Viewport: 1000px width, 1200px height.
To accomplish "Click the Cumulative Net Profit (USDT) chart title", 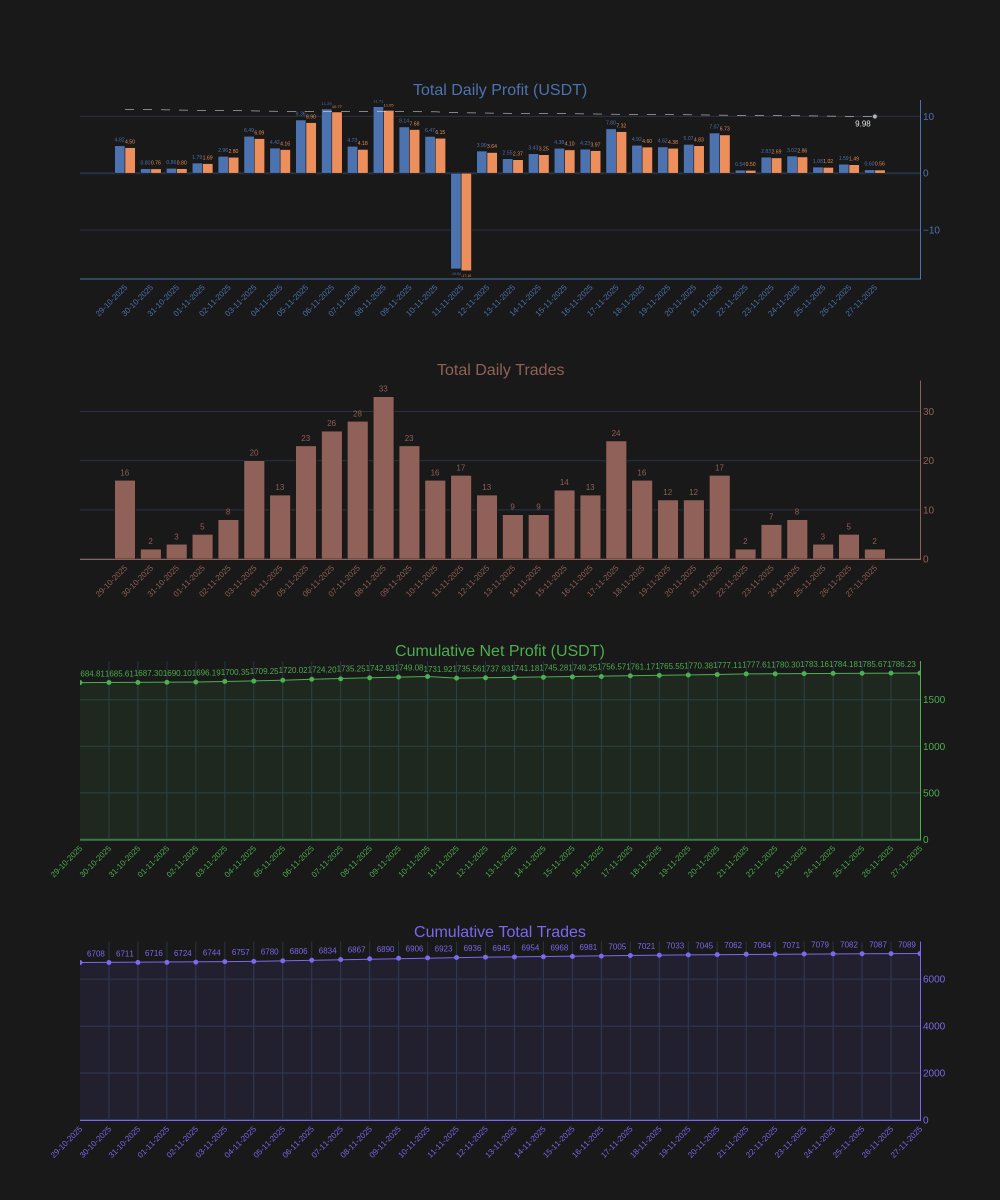I will tap(500, 650).
